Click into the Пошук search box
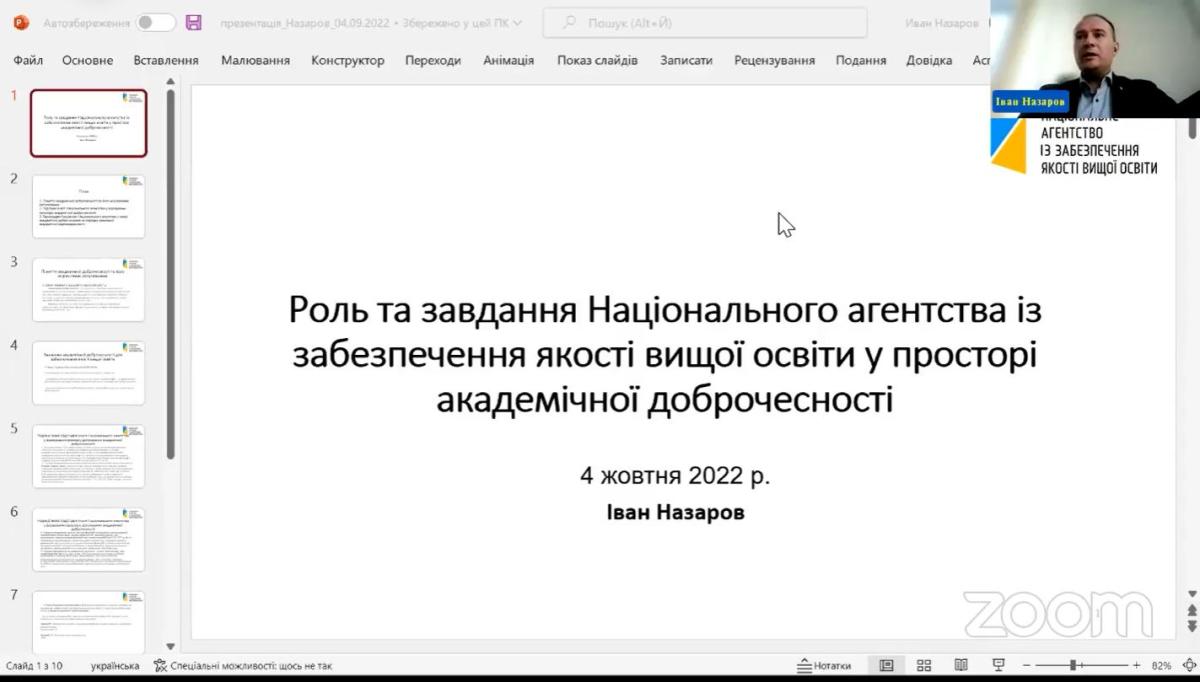The height and width of the screenshot is (682, 1200). point(705,22)
